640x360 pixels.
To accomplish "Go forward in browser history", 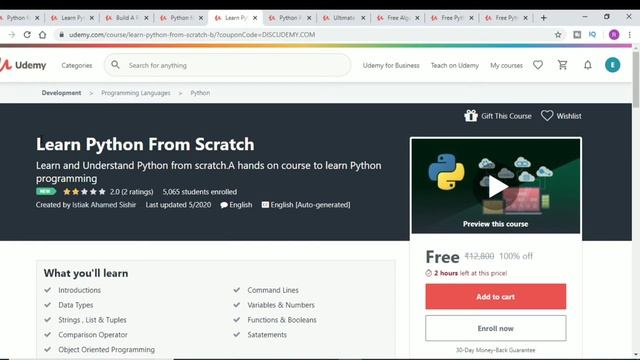I will (12, 35).
